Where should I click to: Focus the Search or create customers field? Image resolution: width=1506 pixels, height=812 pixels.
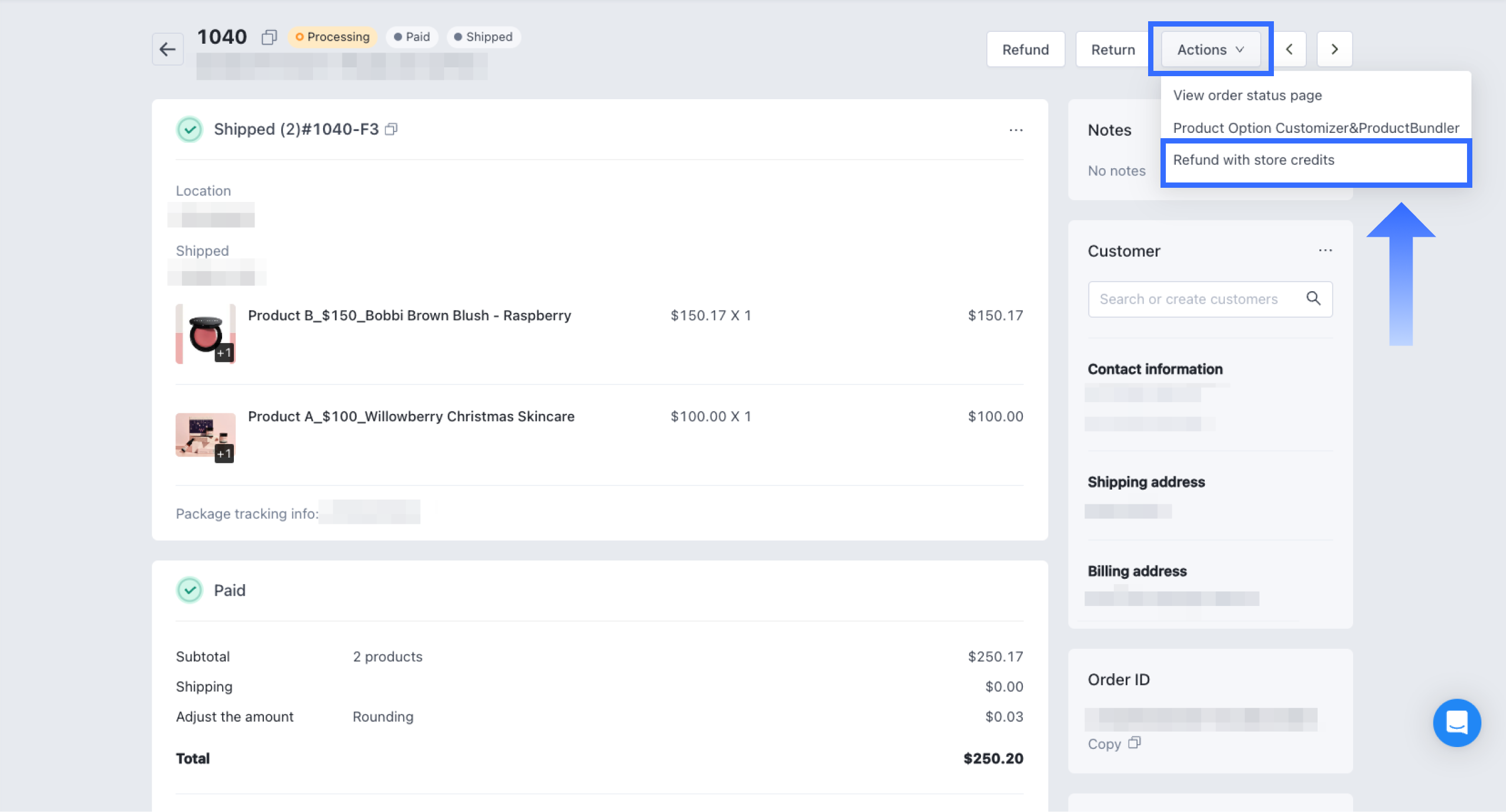click(x=1188, y=299)
